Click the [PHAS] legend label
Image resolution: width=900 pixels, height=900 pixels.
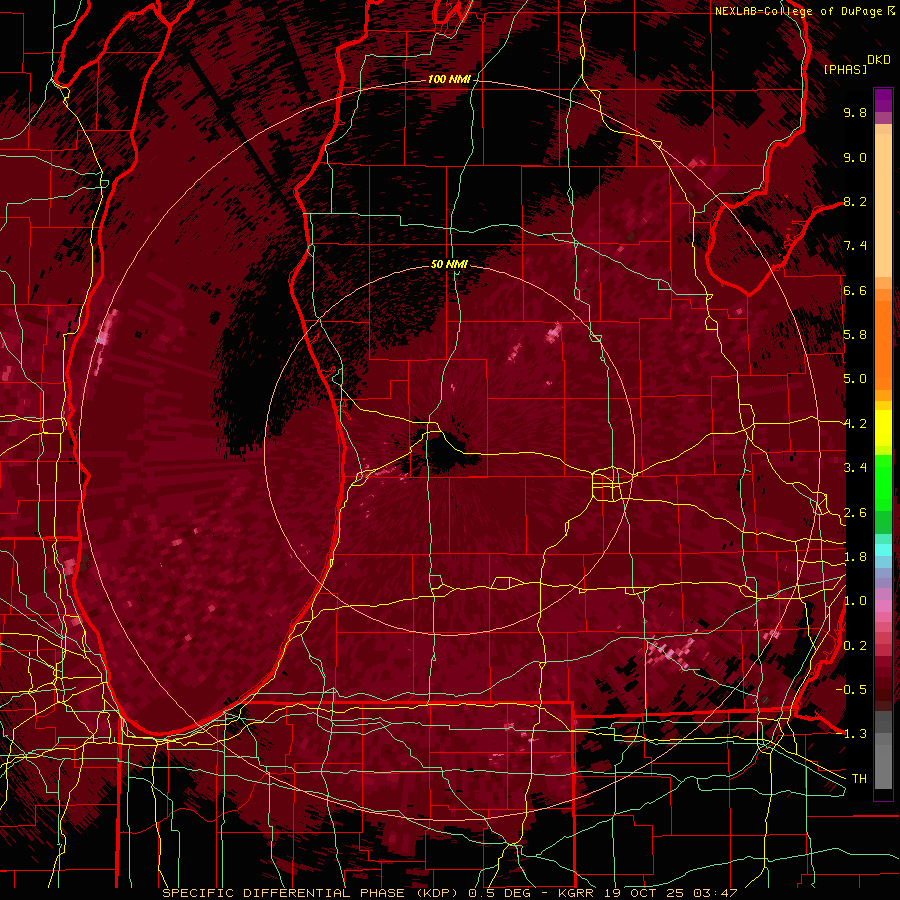[845, 69]
